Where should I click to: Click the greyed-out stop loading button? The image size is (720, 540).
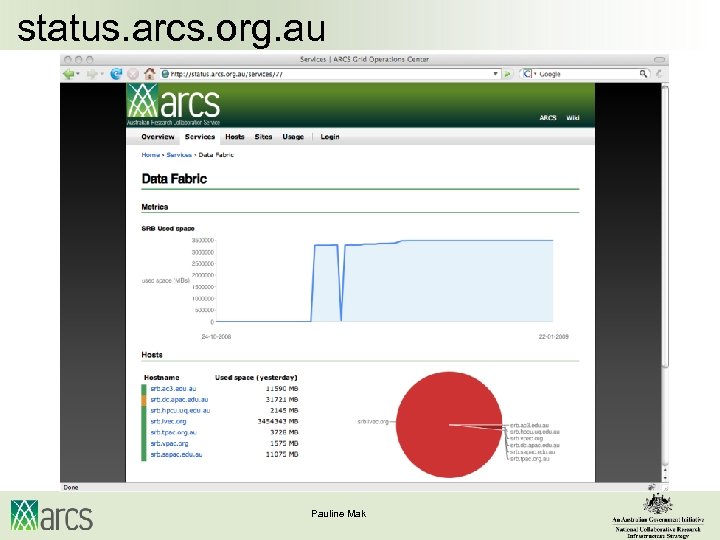coord(133,74)
